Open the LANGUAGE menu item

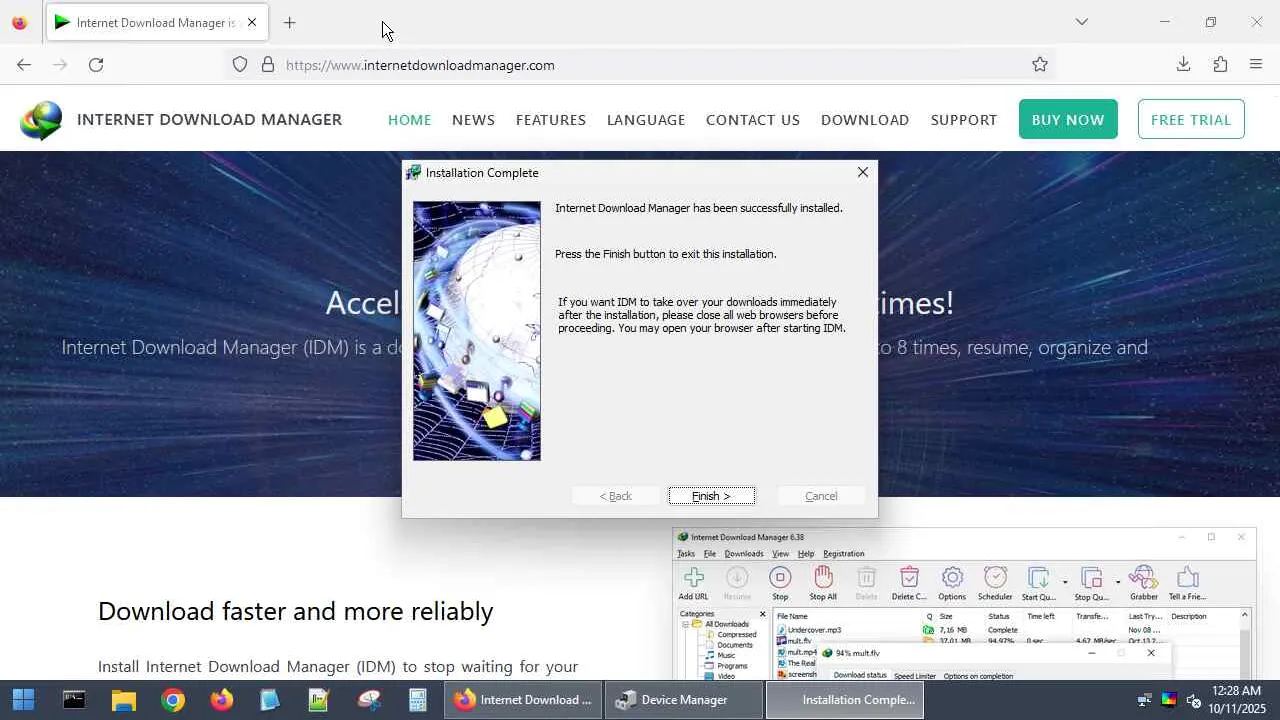tap(646, 120)
